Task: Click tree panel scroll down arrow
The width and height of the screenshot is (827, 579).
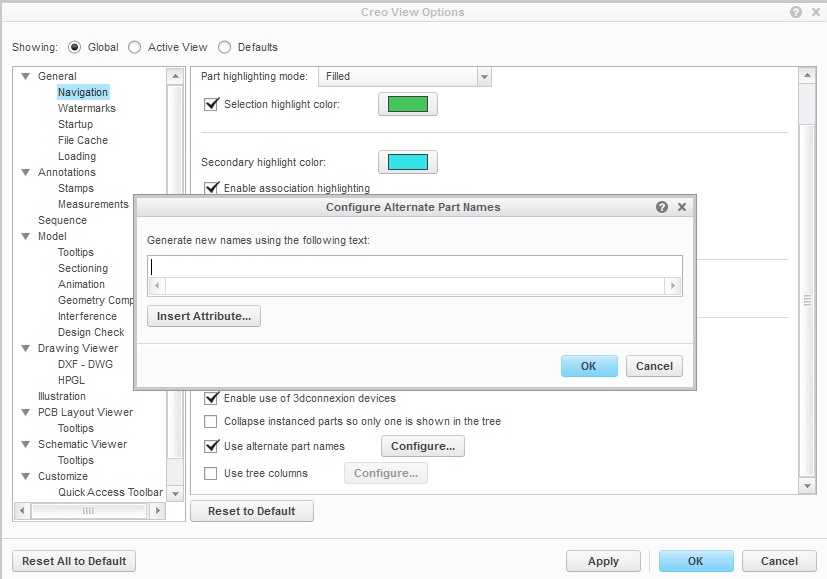Action: 175,494
